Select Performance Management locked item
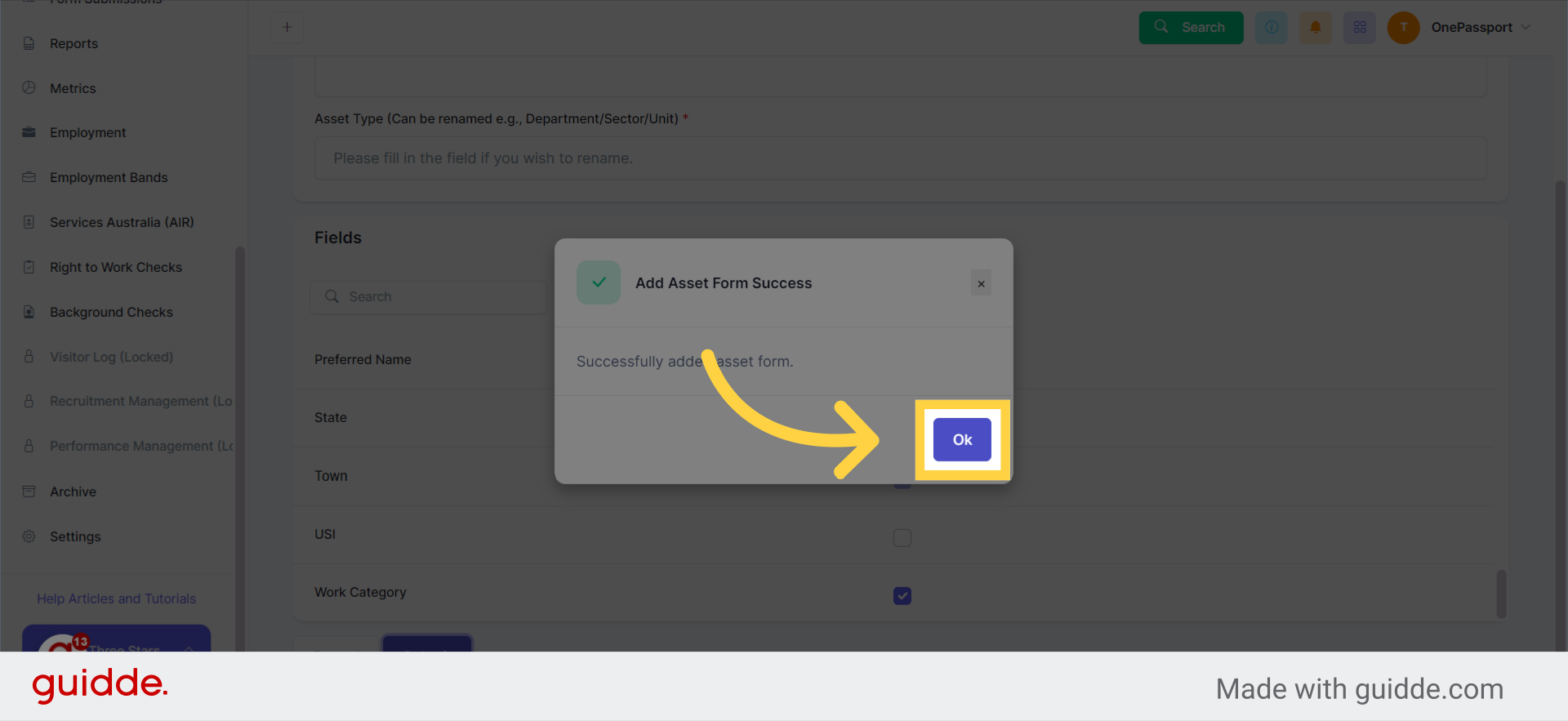 pos(141,446)
